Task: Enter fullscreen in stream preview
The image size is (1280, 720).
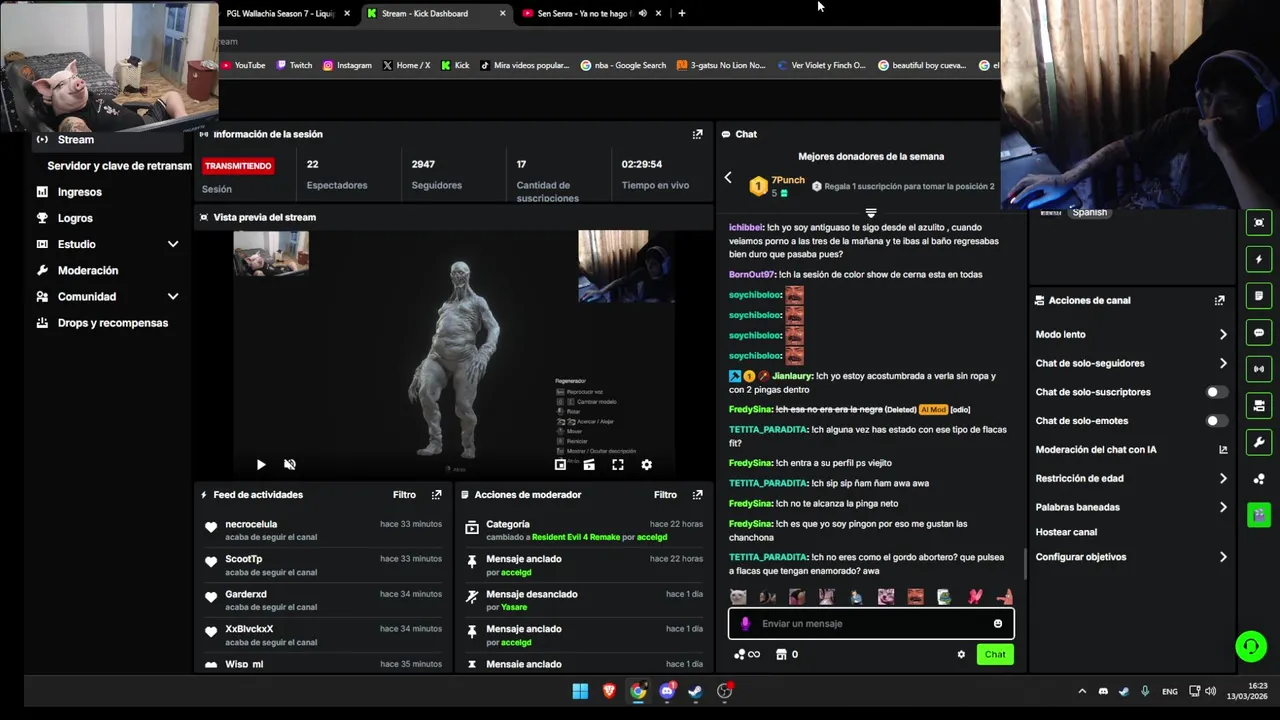Action: (618, 465)
